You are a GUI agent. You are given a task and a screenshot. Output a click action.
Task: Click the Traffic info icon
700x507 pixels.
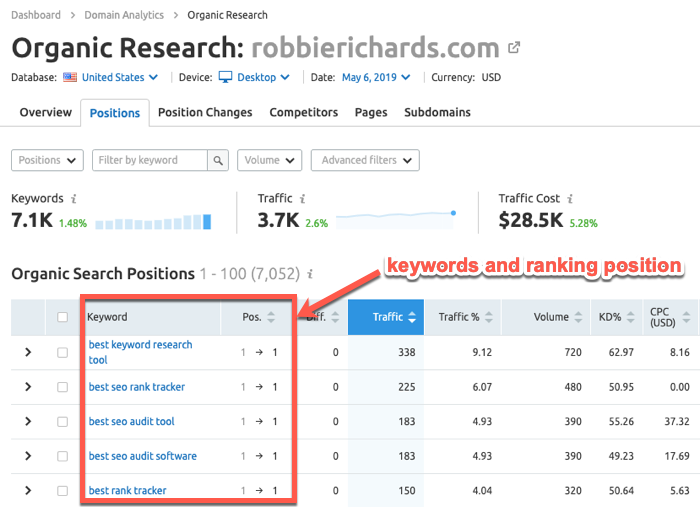click(x=303, y=199)
